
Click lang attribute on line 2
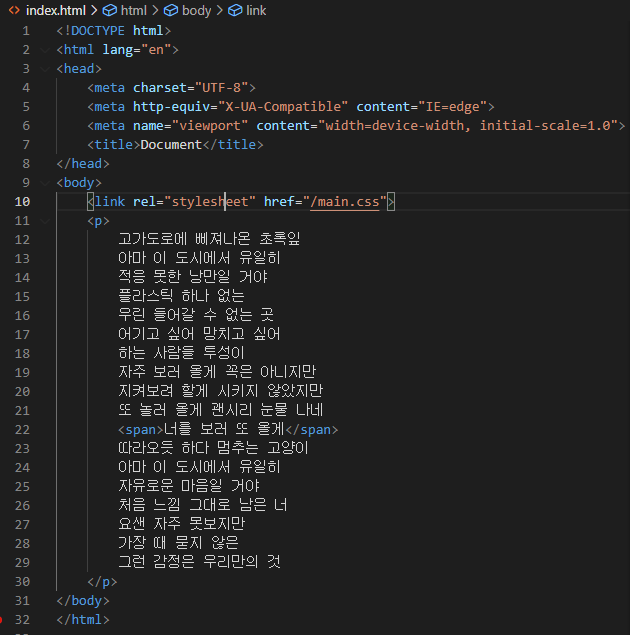pos(118,50)
